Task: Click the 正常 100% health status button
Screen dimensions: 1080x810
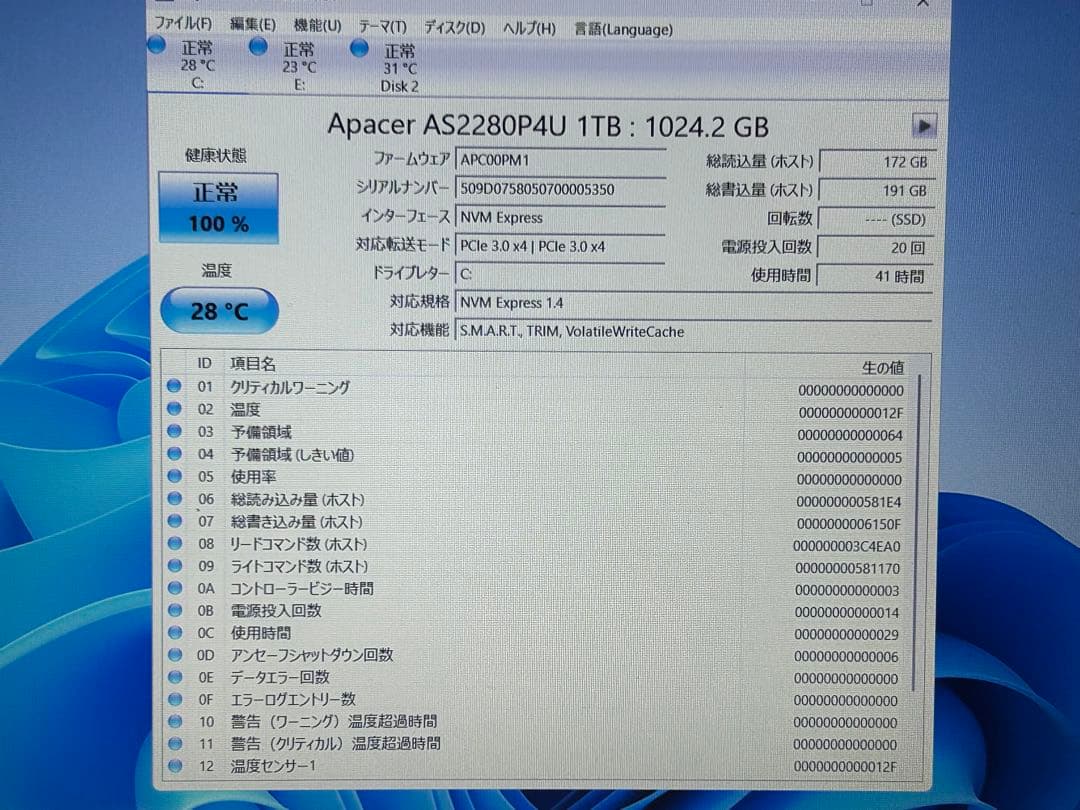Action: pyautogui.click(x=218, y=204)
